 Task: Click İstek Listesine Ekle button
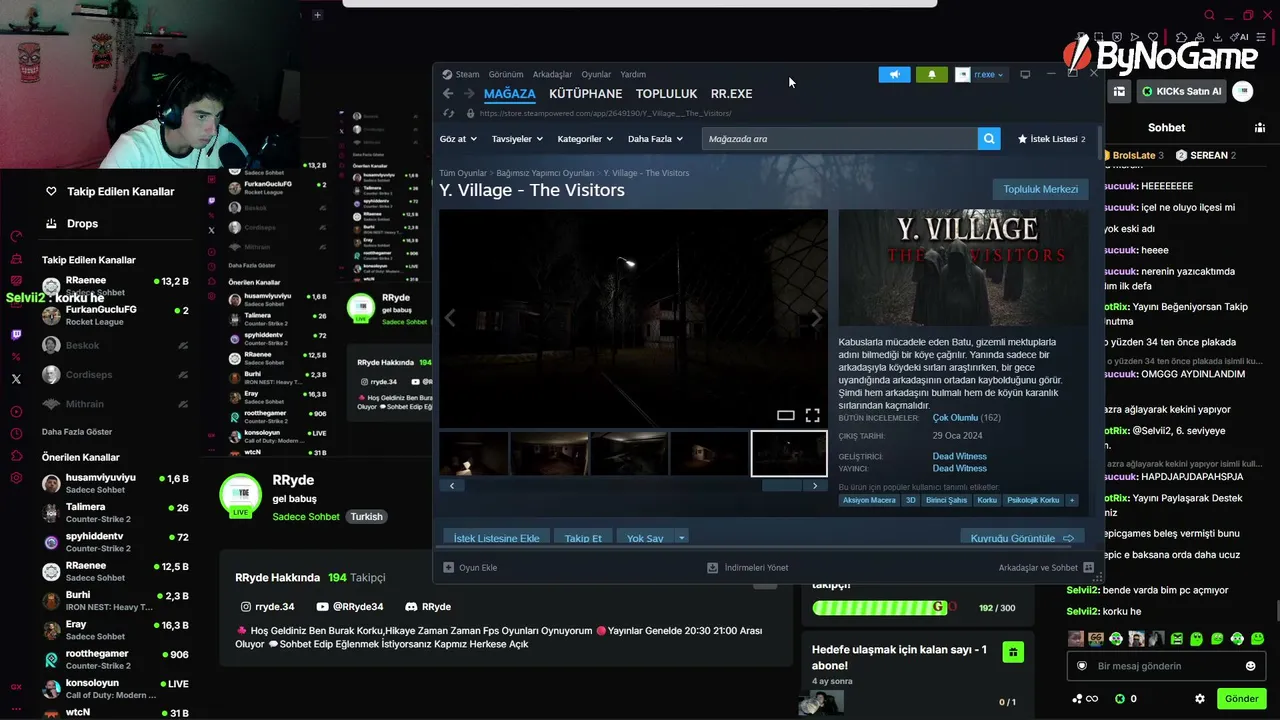pos(496,538)
